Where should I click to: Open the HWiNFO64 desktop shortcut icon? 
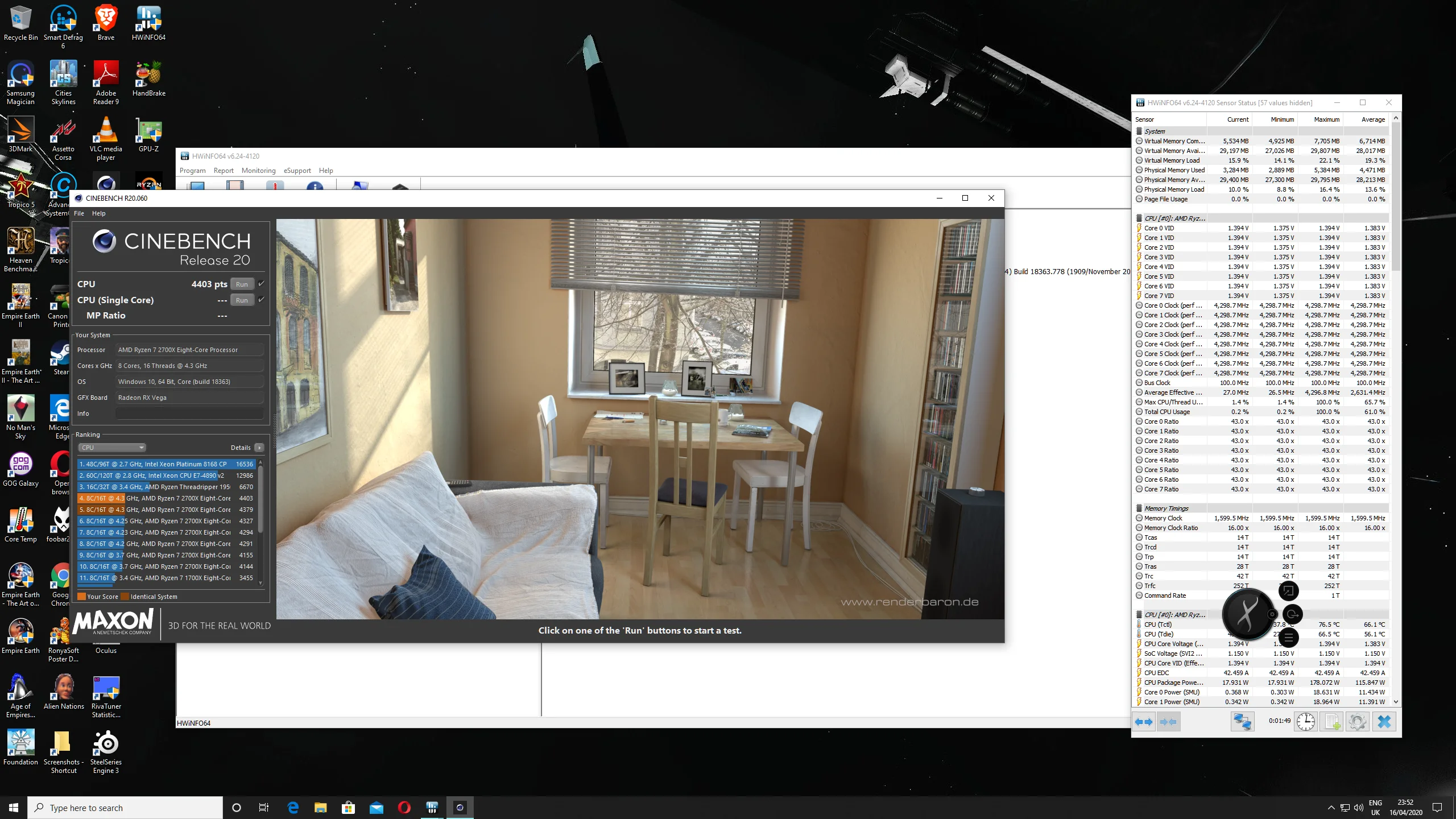click(x=148, y=24)
